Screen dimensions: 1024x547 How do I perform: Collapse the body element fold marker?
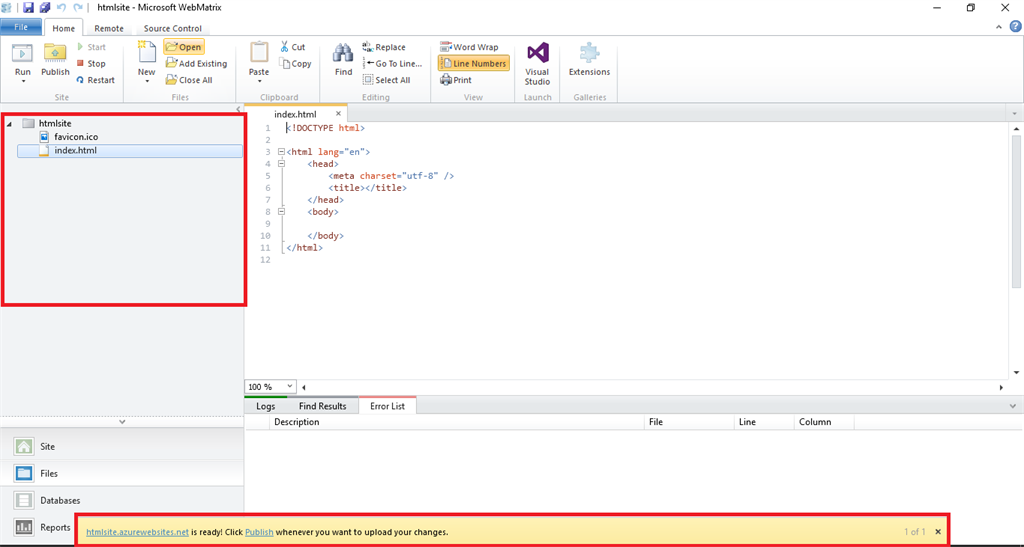[281, 211]
